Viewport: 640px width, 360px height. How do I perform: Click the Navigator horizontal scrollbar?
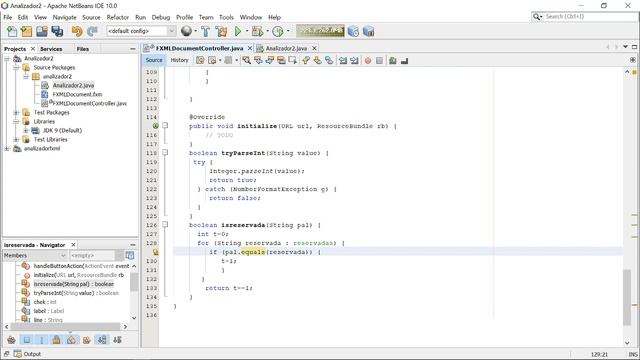click(65, 327)
